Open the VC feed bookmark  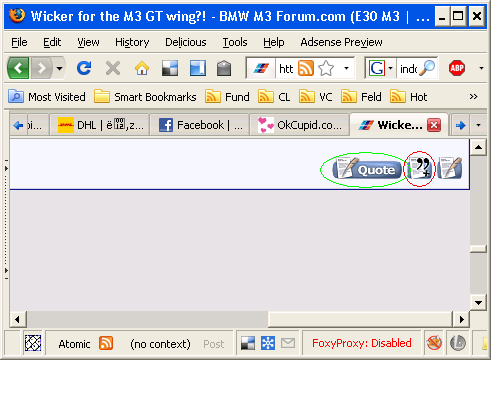316,97
